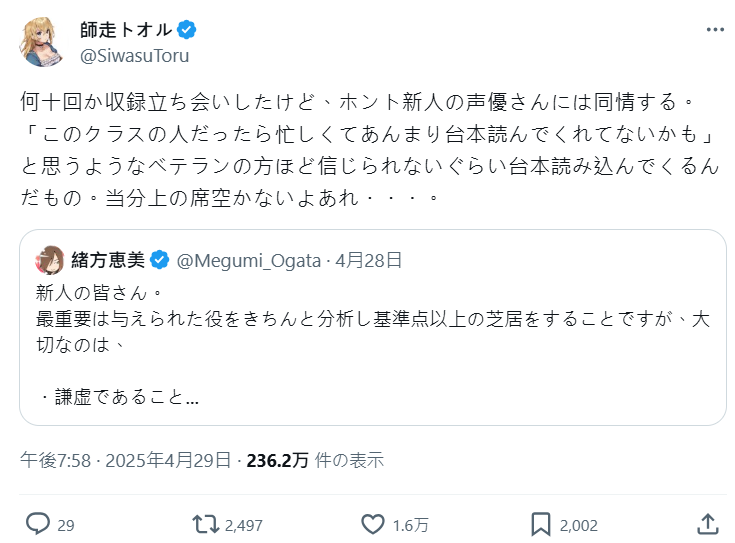
Task: Click the 2,497 repost count
Action: [244, 524]
